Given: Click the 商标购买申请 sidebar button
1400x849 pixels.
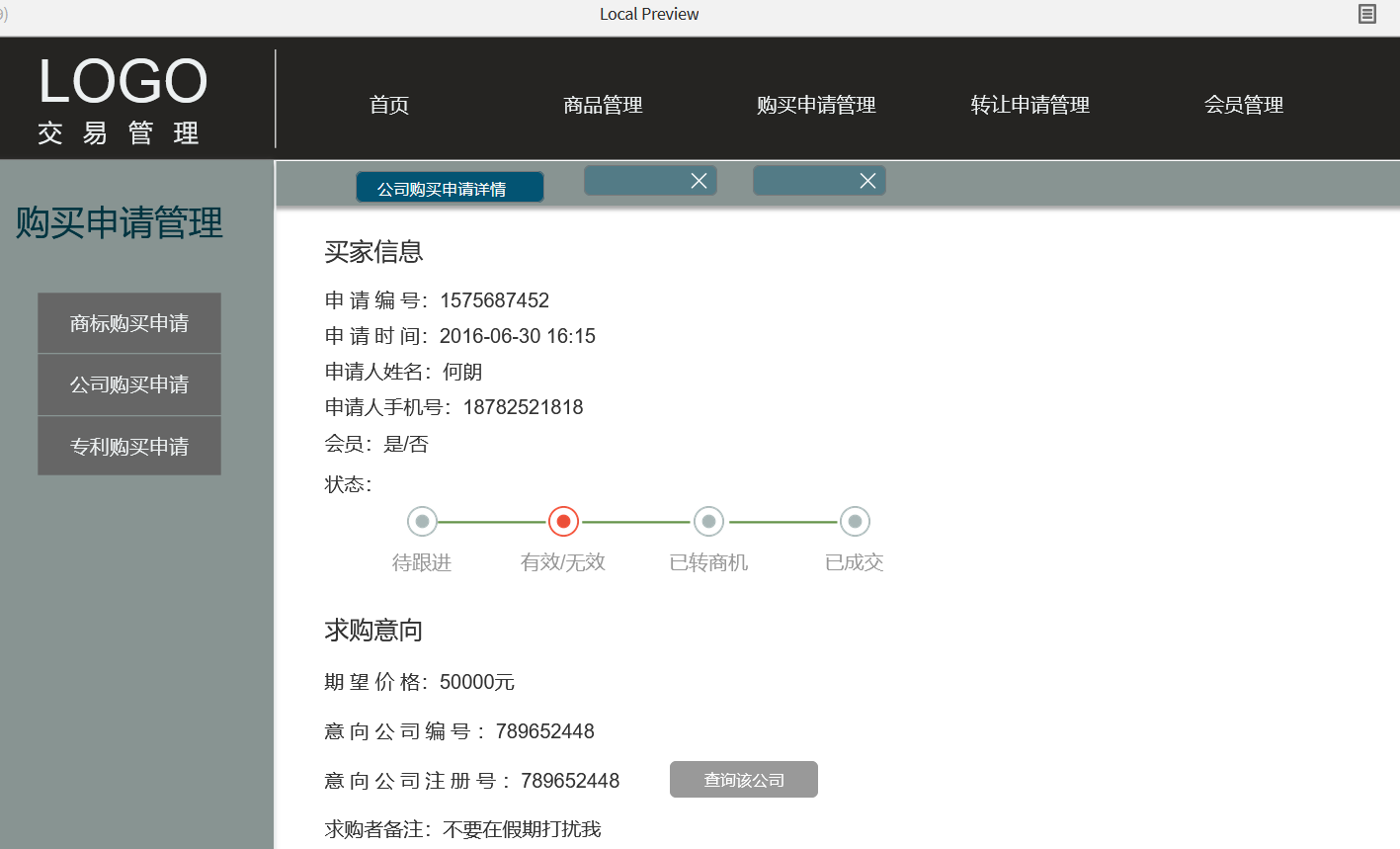Looking at the screenshot, I should tap(129, 323).
